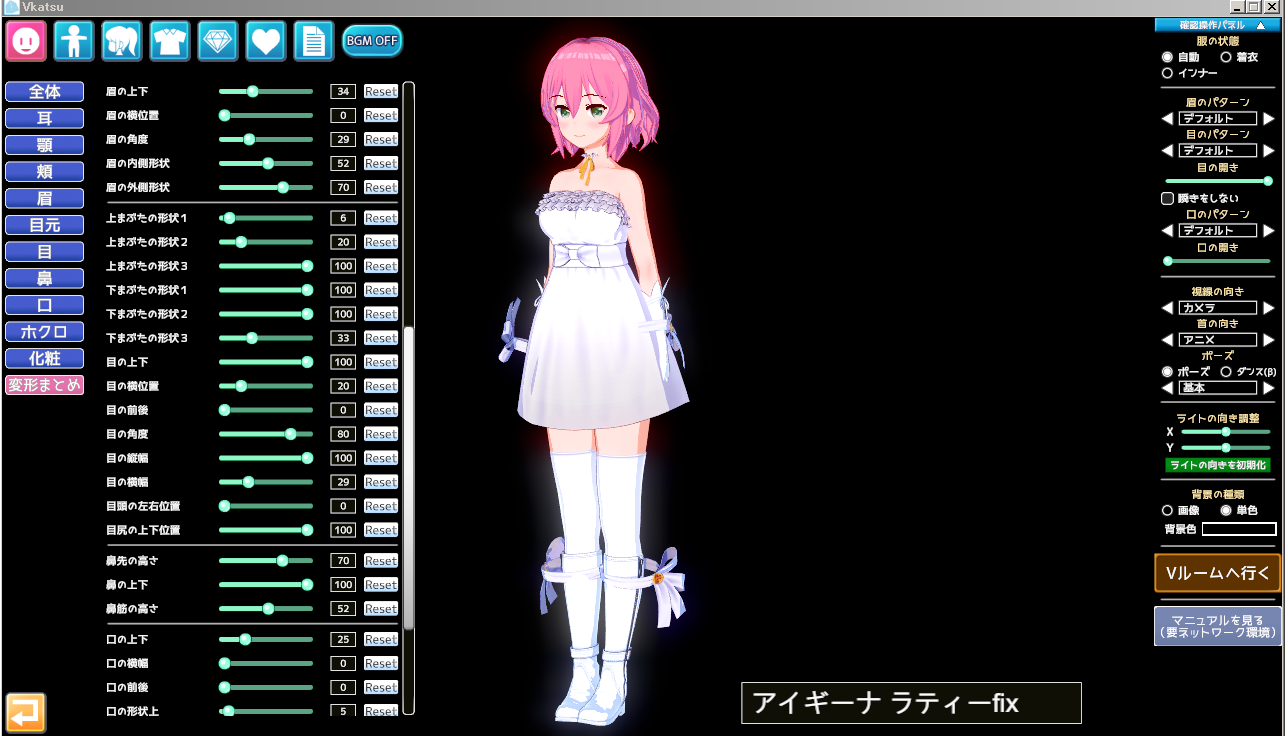Open the face editing category icon
Screen dimensions: 1285x736
[x=26, y=41]
